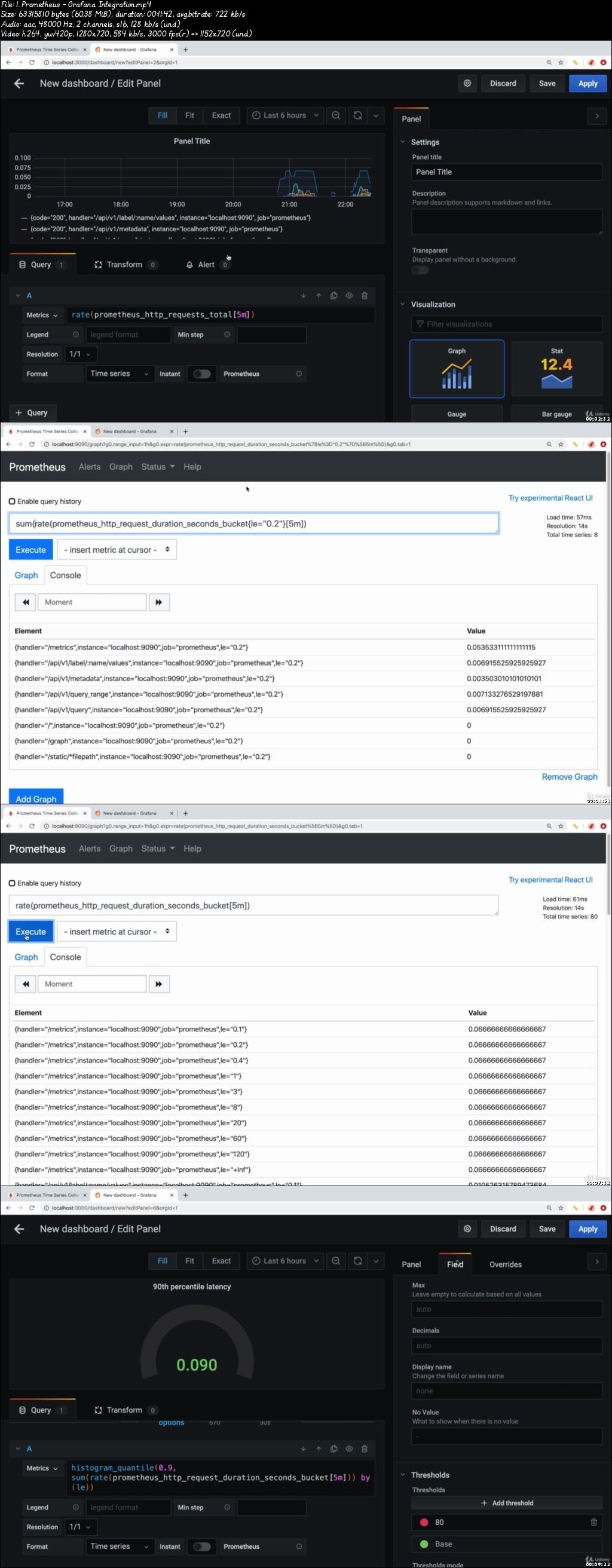Click Discard in the Panel Title editor
This screenshot has width=612, height=1568.
pos(503,84)
